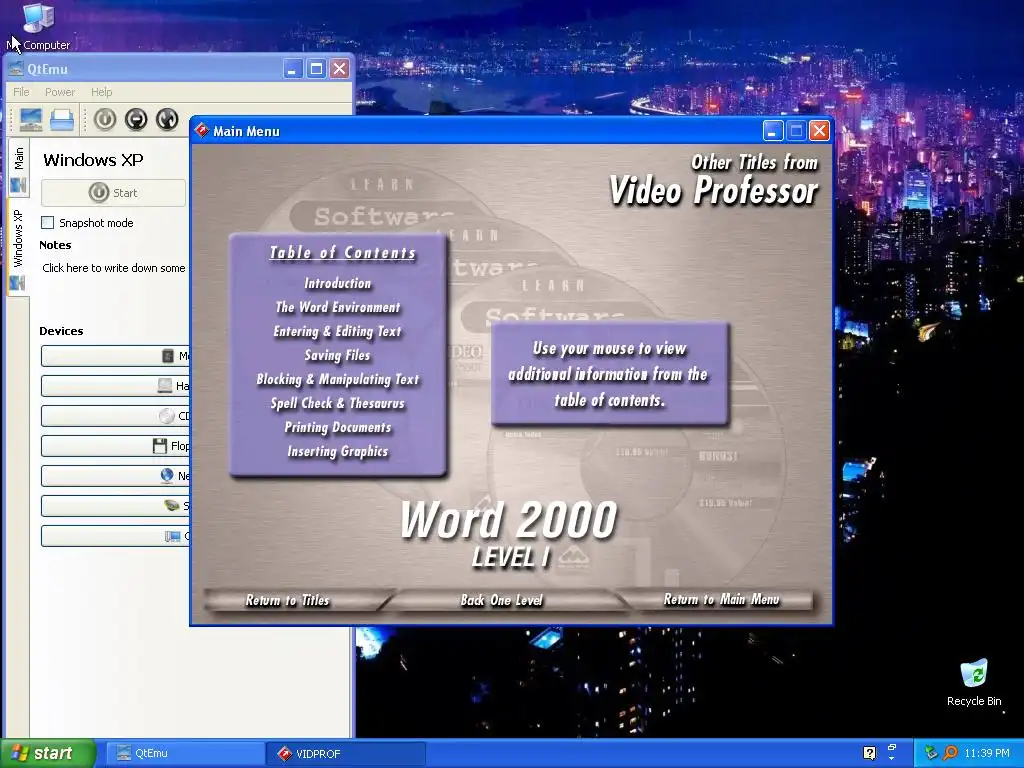Click the hard disk icon in QtEmu Devices

coord(165,386)
